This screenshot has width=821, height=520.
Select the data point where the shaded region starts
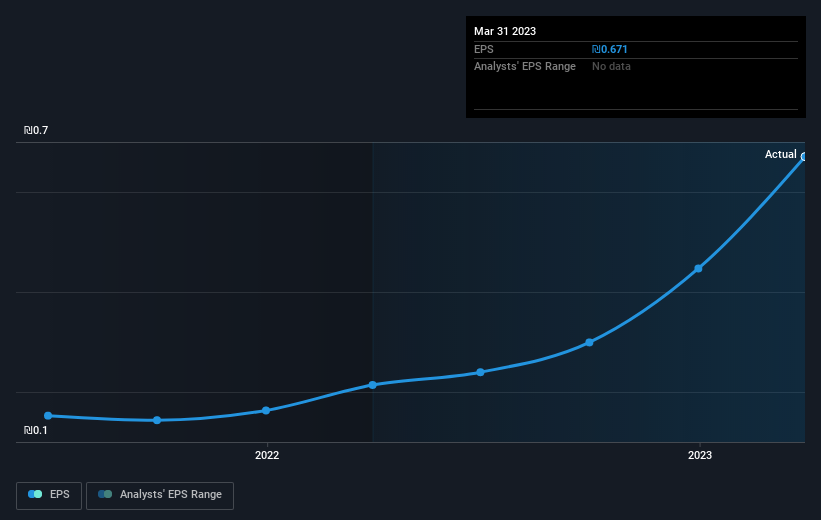[x=372, y=385]
